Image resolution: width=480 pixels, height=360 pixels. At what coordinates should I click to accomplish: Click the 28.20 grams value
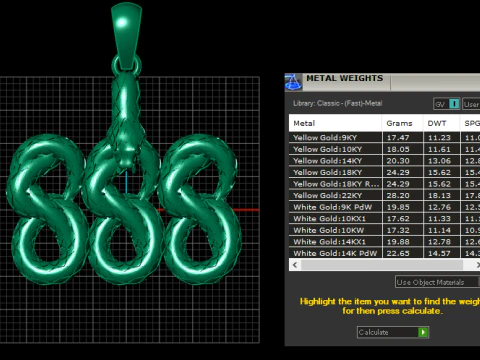398,195
